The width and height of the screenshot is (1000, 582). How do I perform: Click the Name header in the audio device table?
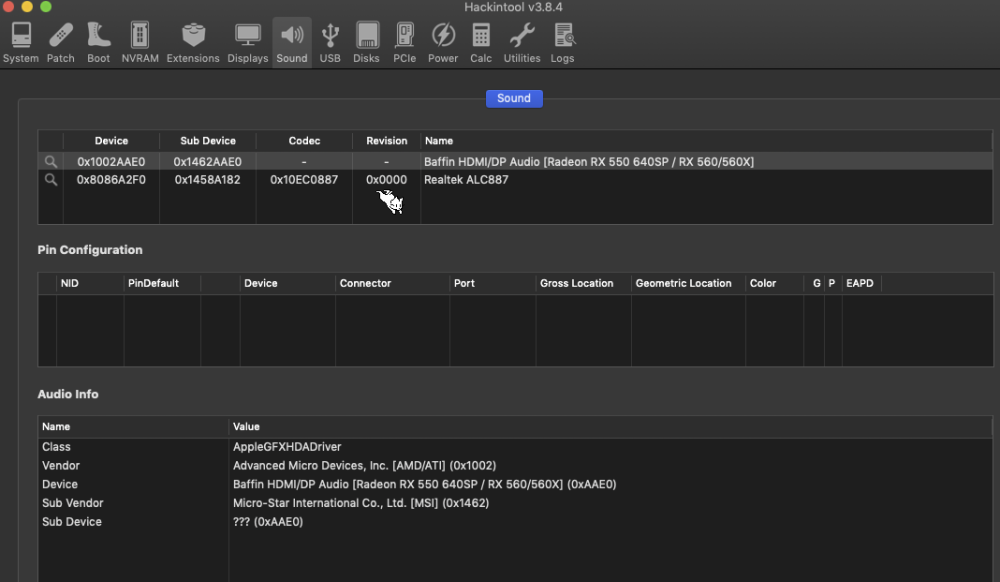click(x=439, y=141)
